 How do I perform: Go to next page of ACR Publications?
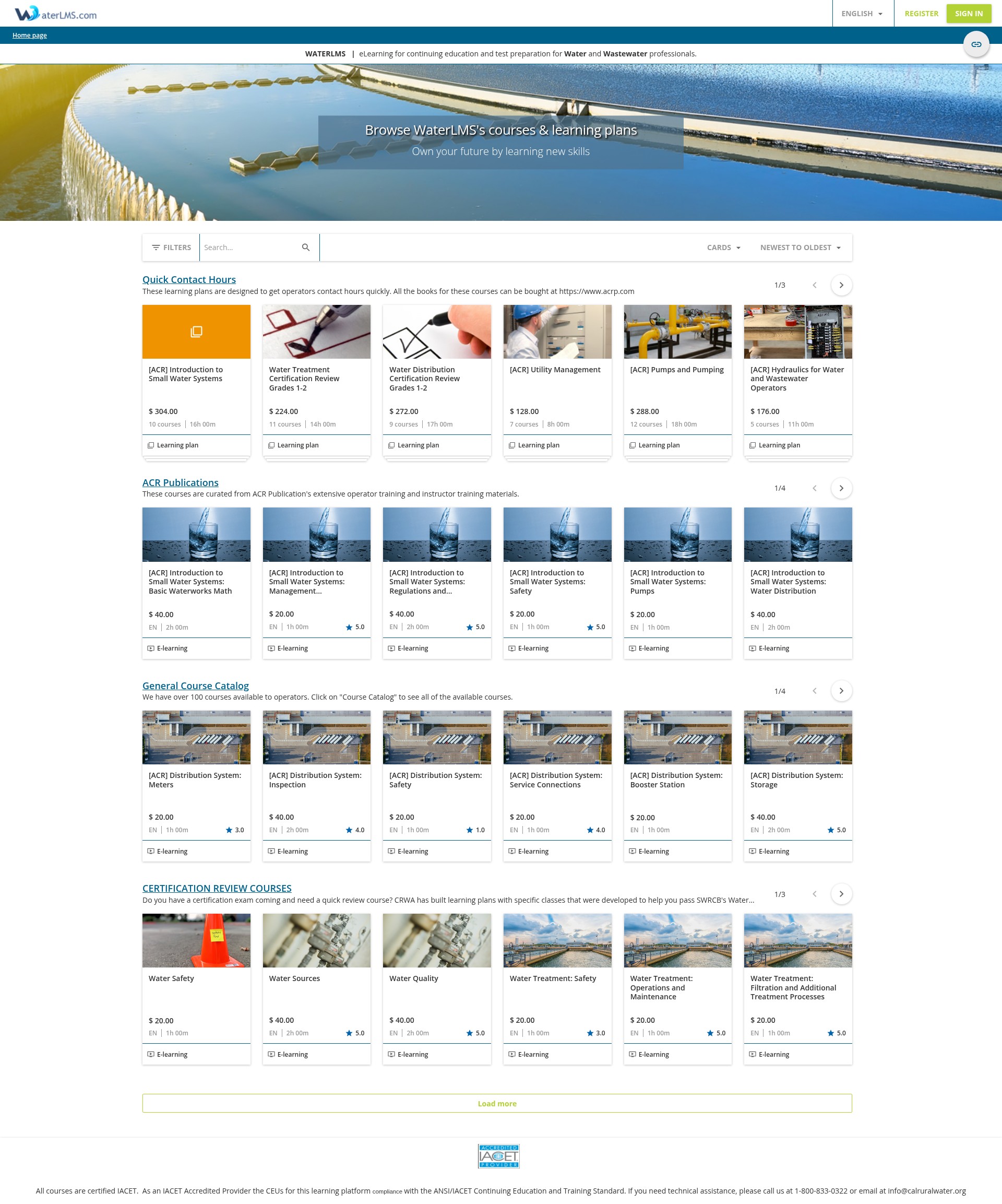[841, 488]
